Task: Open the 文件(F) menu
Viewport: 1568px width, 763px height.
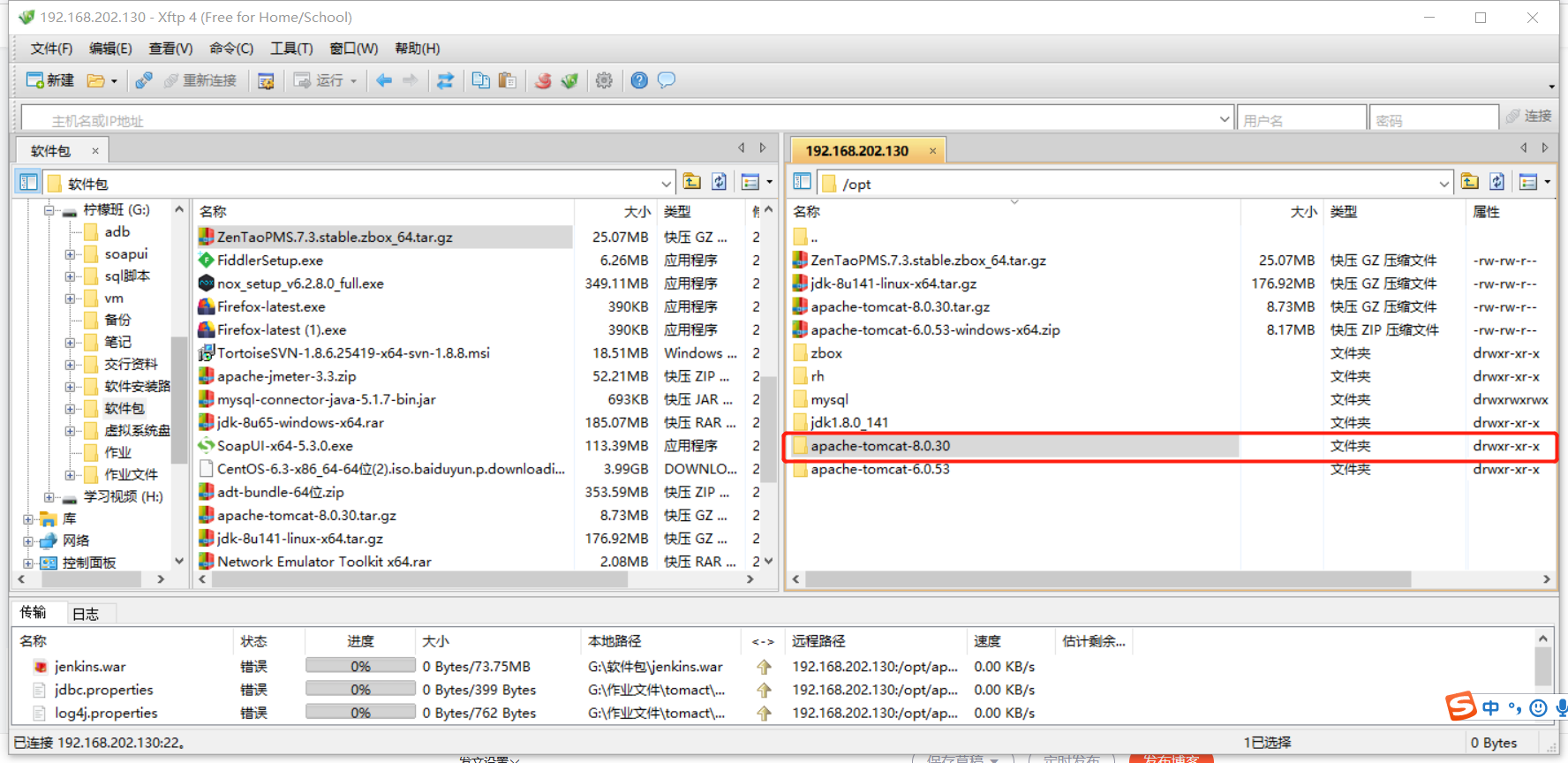Action: coord(51,49)
